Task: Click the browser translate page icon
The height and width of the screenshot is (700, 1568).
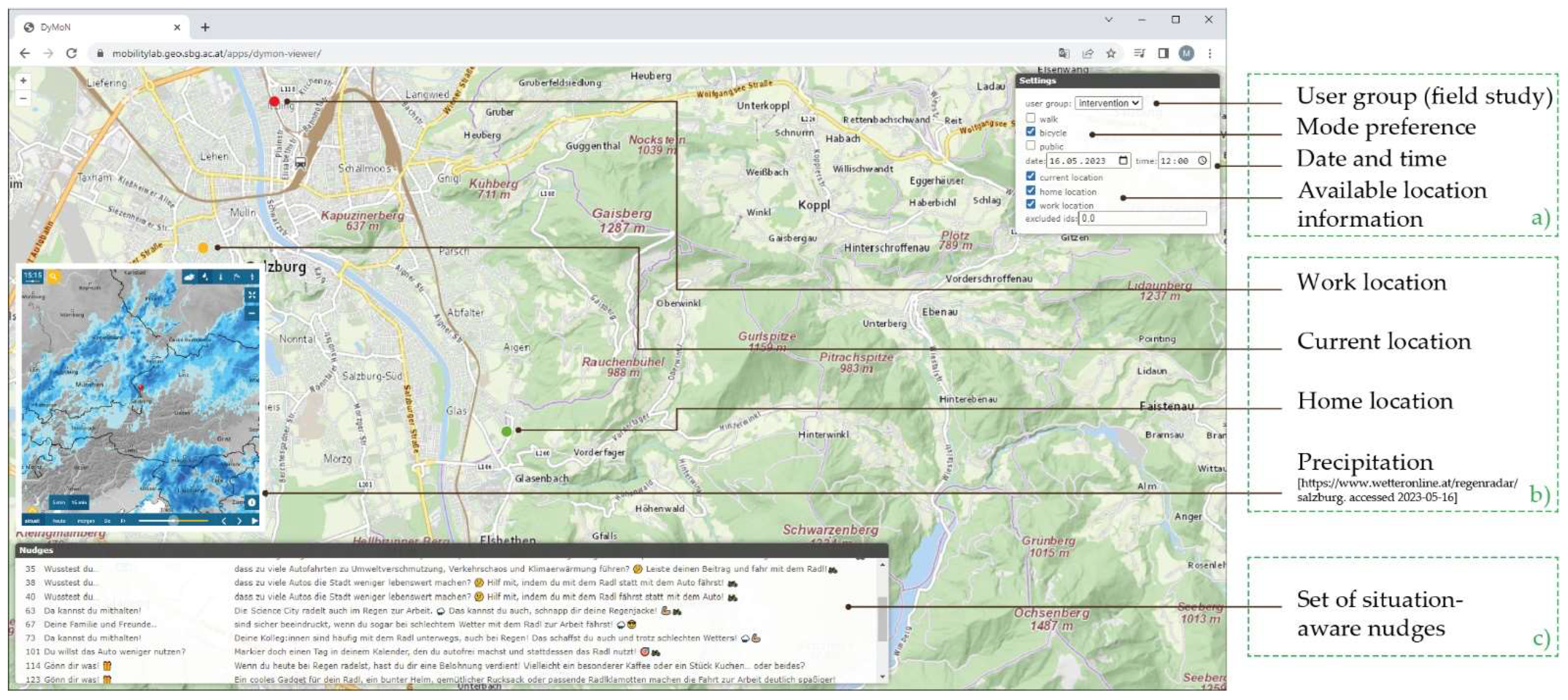Action: click(x=1064, y=54)
